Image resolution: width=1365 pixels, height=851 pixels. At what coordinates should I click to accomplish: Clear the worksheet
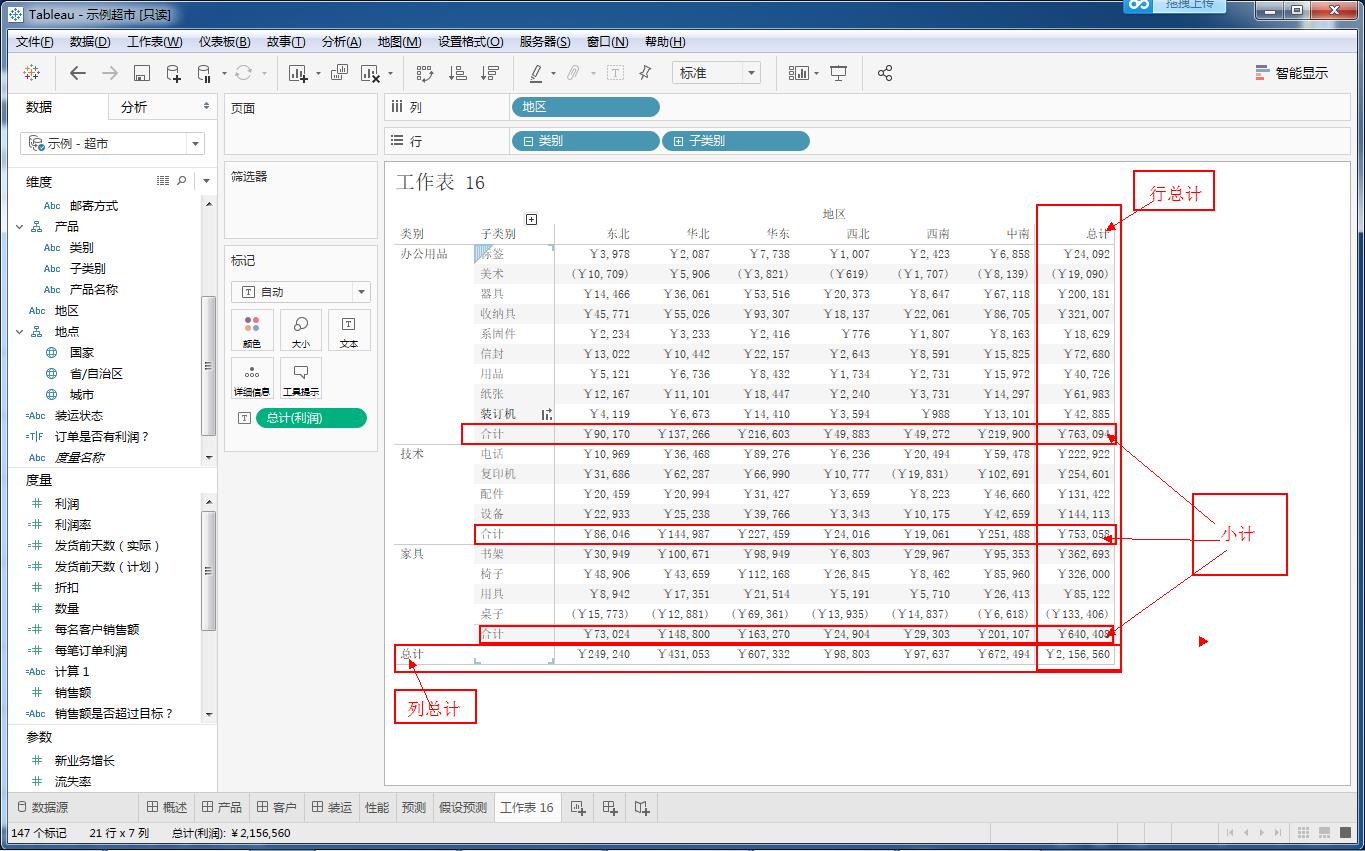tap(370, 73)
